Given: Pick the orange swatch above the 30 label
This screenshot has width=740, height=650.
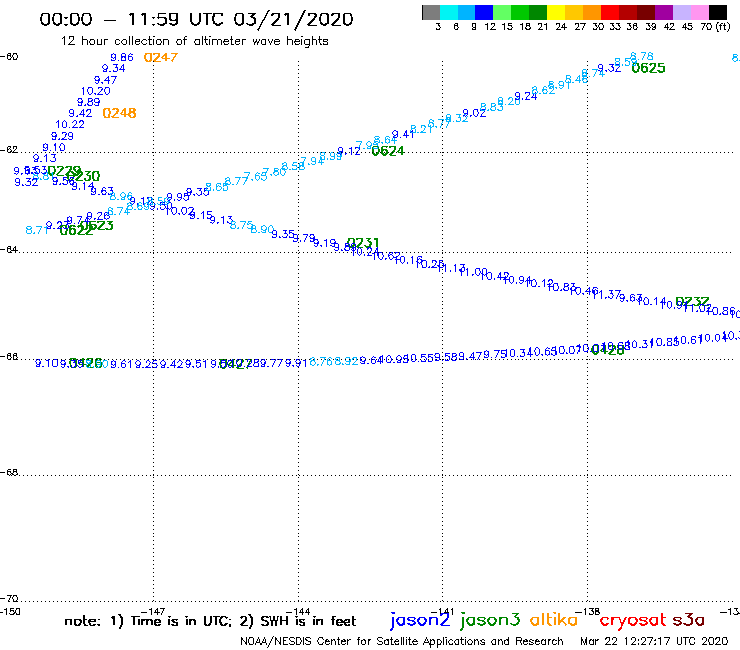Looking at the screenshot, I should pos(592,12).
